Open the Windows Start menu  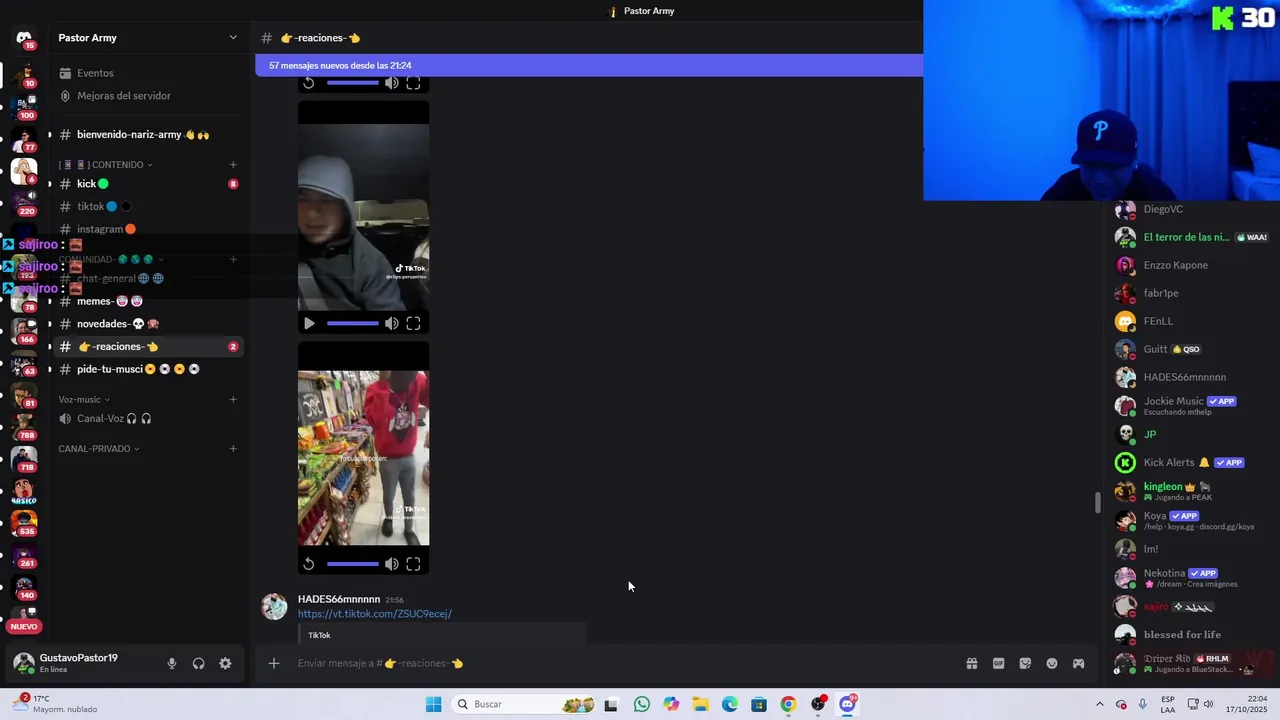click(x=433, y=704)
